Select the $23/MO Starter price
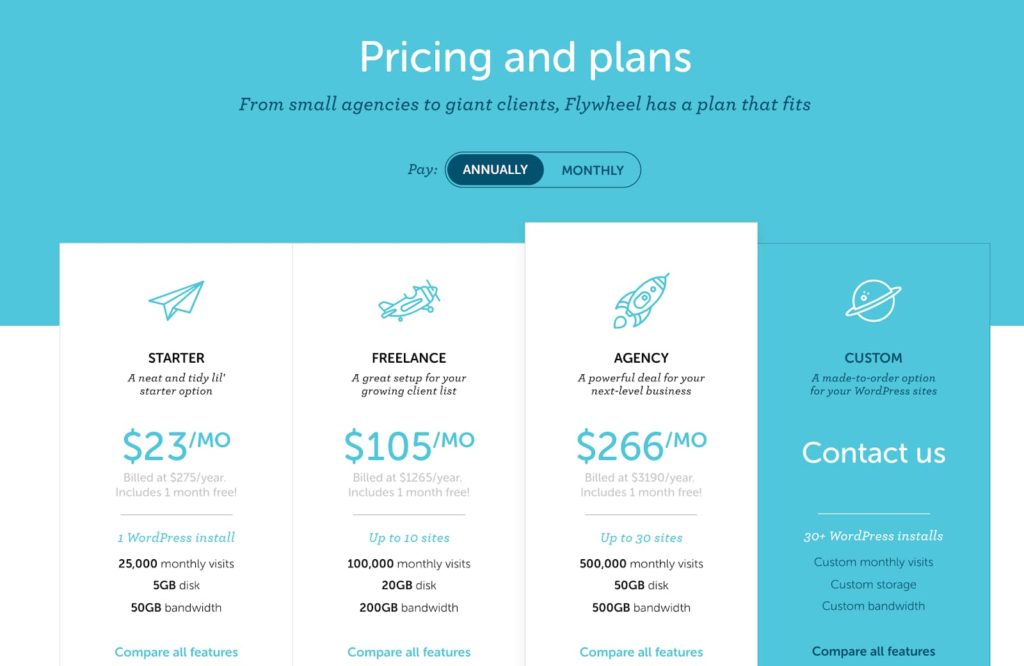This screenshot has width=1024, height=666. coord(176,446)
